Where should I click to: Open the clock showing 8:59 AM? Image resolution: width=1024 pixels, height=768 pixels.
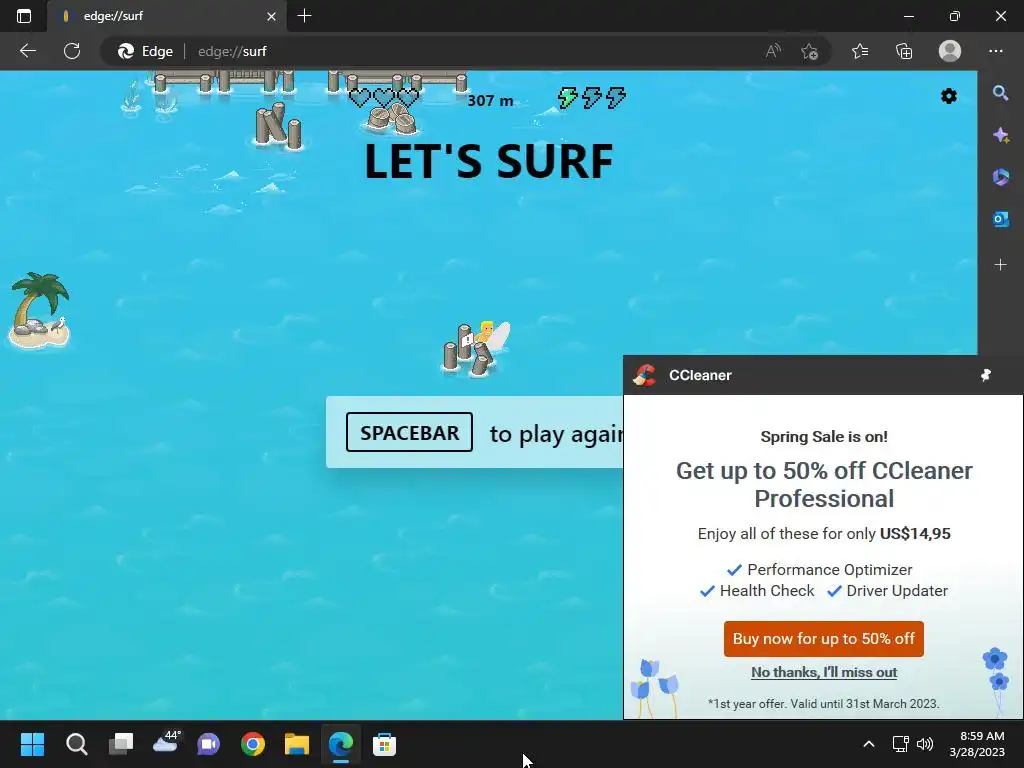[977, 744]
